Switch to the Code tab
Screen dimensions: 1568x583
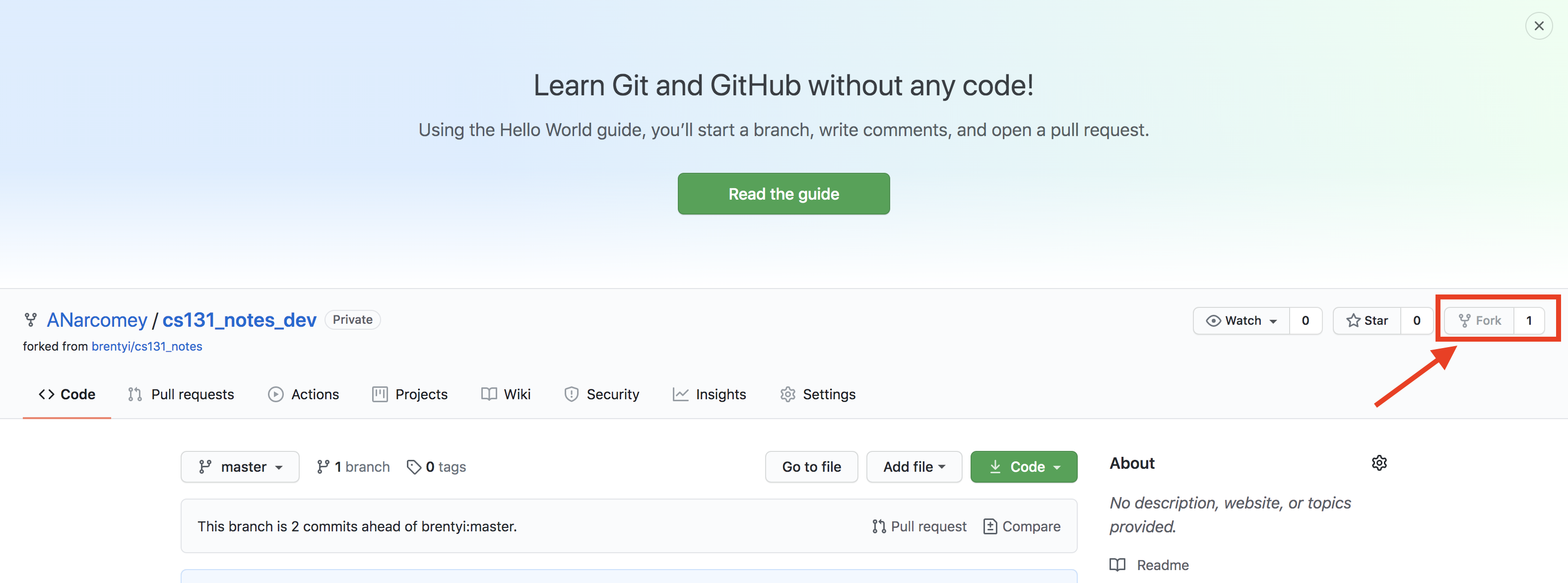coord(67,394)
